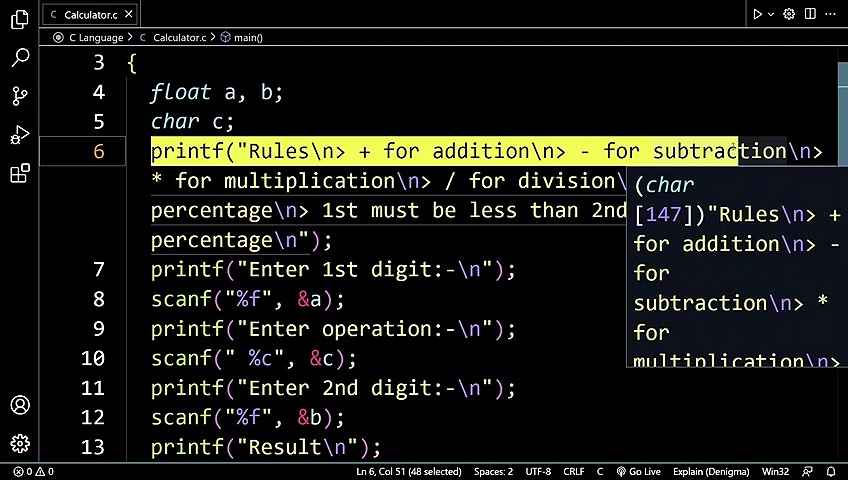Click the 'Enter operation' printf line
848x480 pixels.
click(x=333, y=329)
